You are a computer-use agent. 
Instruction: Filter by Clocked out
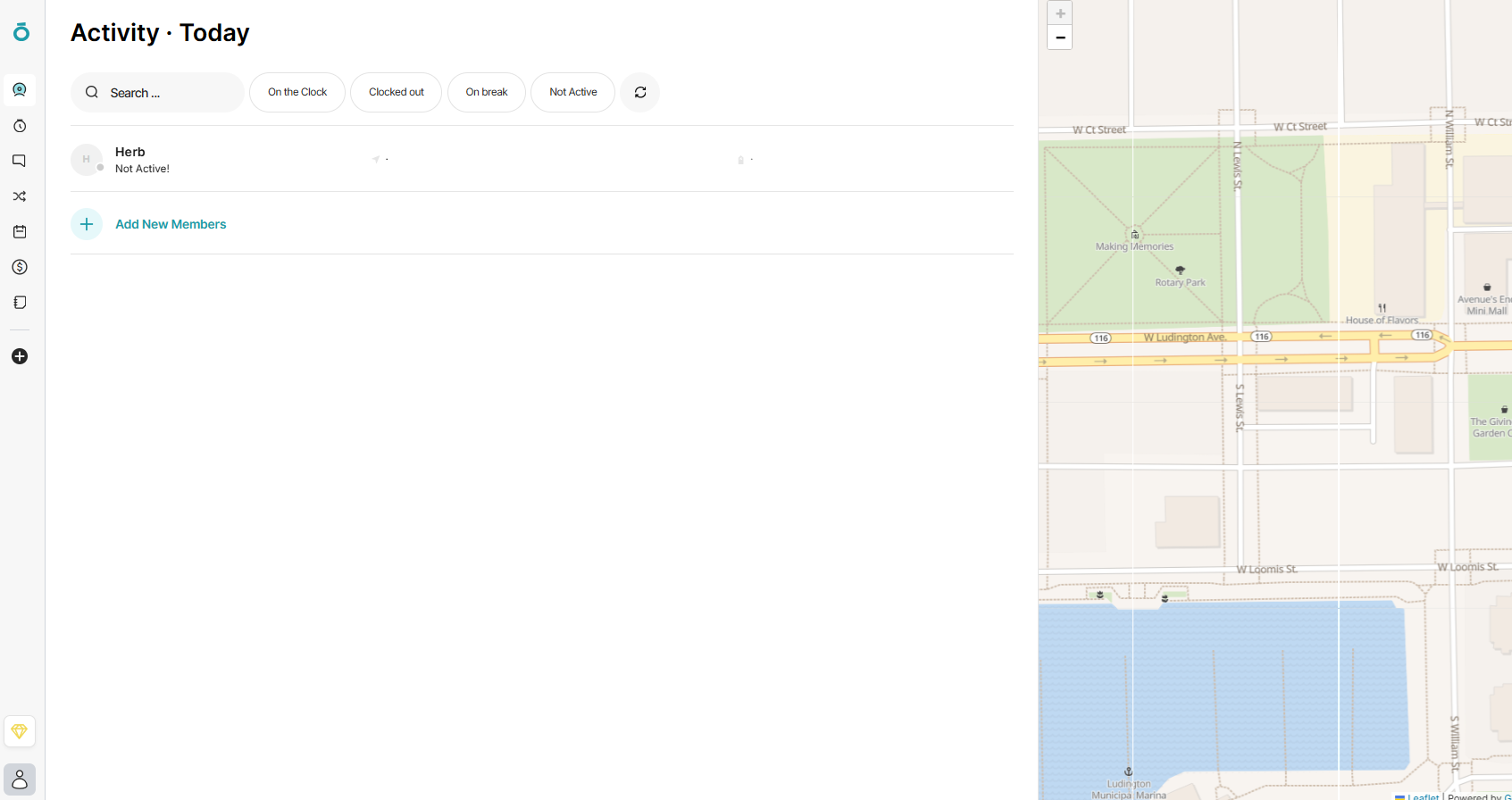[397, 92]
